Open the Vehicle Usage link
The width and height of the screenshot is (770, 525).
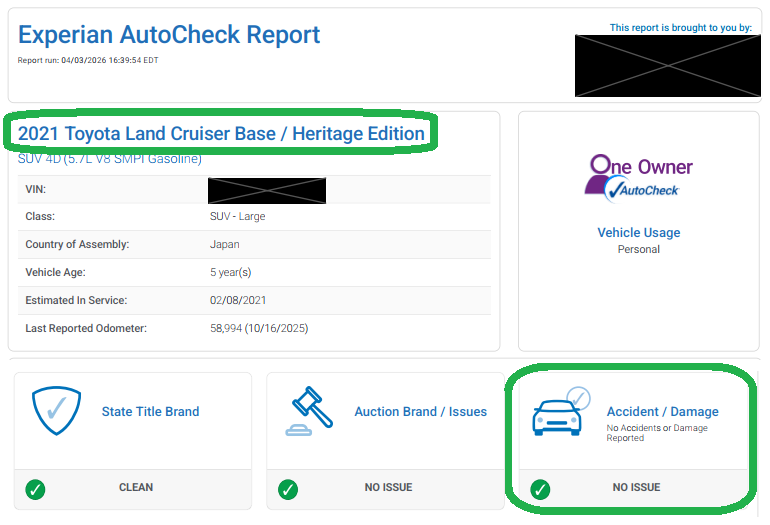[638, 232]
